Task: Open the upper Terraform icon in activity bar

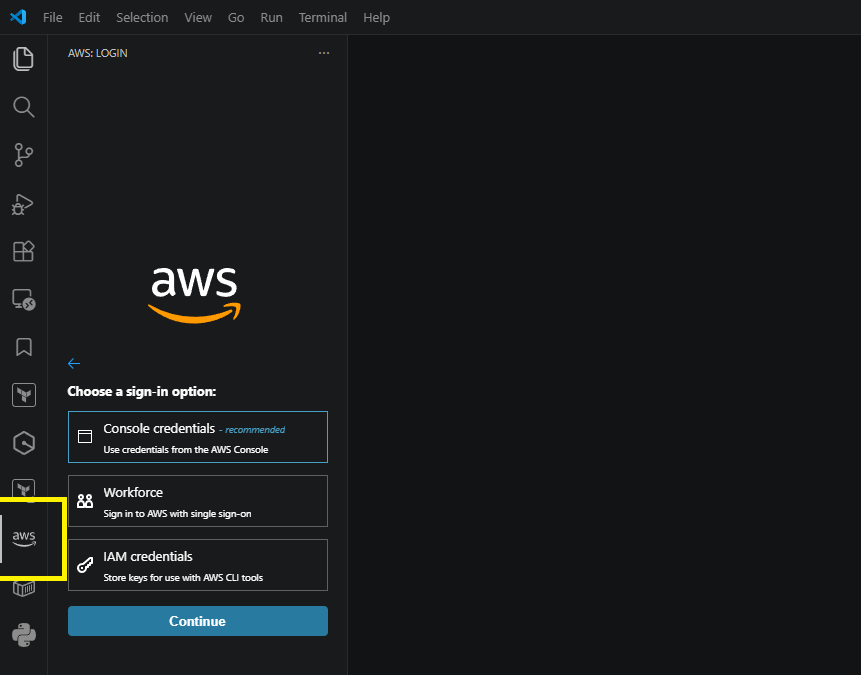Action: click(x=24, y=395)
